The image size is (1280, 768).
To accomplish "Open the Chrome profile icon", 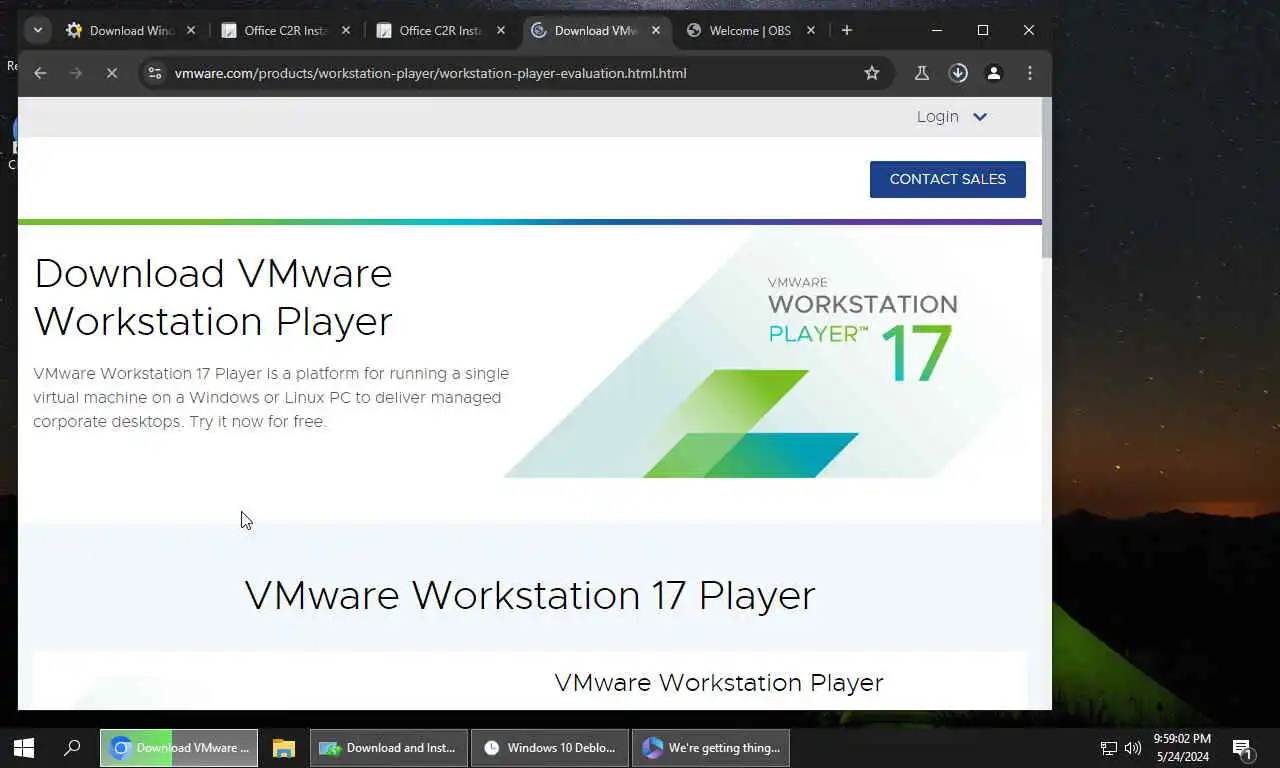I will (994, 73).
